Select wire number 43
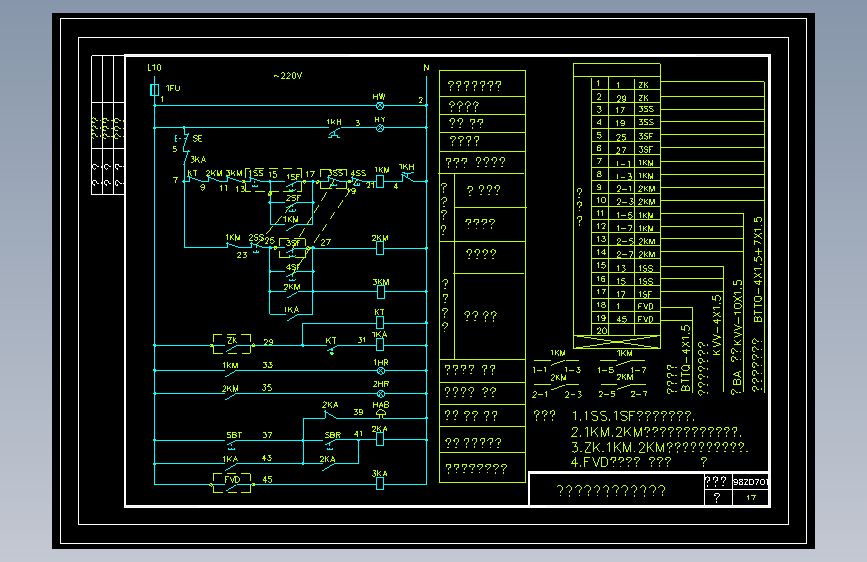 [x=267, y=458]
